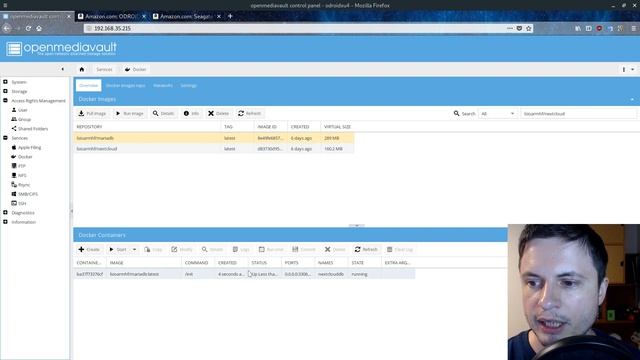This screenshot has width=640, height=360.
Task: Switch to the Overview tab
Action: pyautogui.click(x=89, y=85)
